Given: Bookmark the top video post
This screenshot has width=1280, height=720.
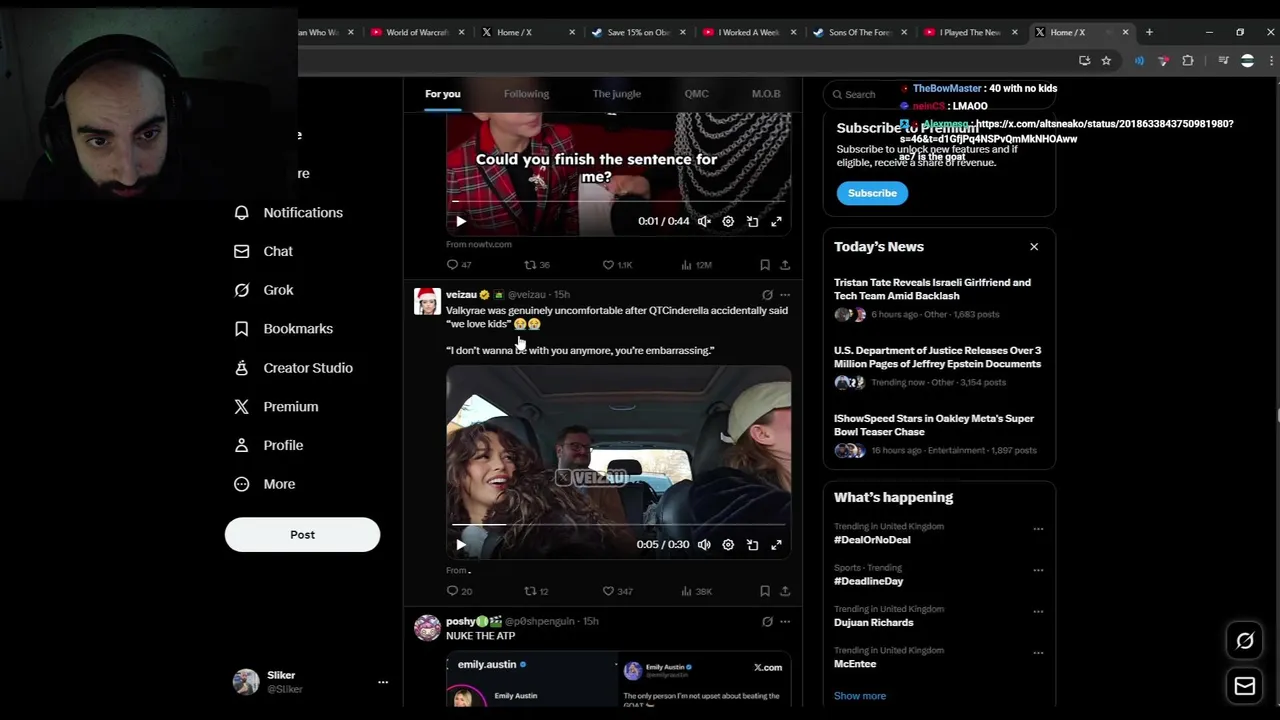Looking at the screenshot, I should click(765, 265).
